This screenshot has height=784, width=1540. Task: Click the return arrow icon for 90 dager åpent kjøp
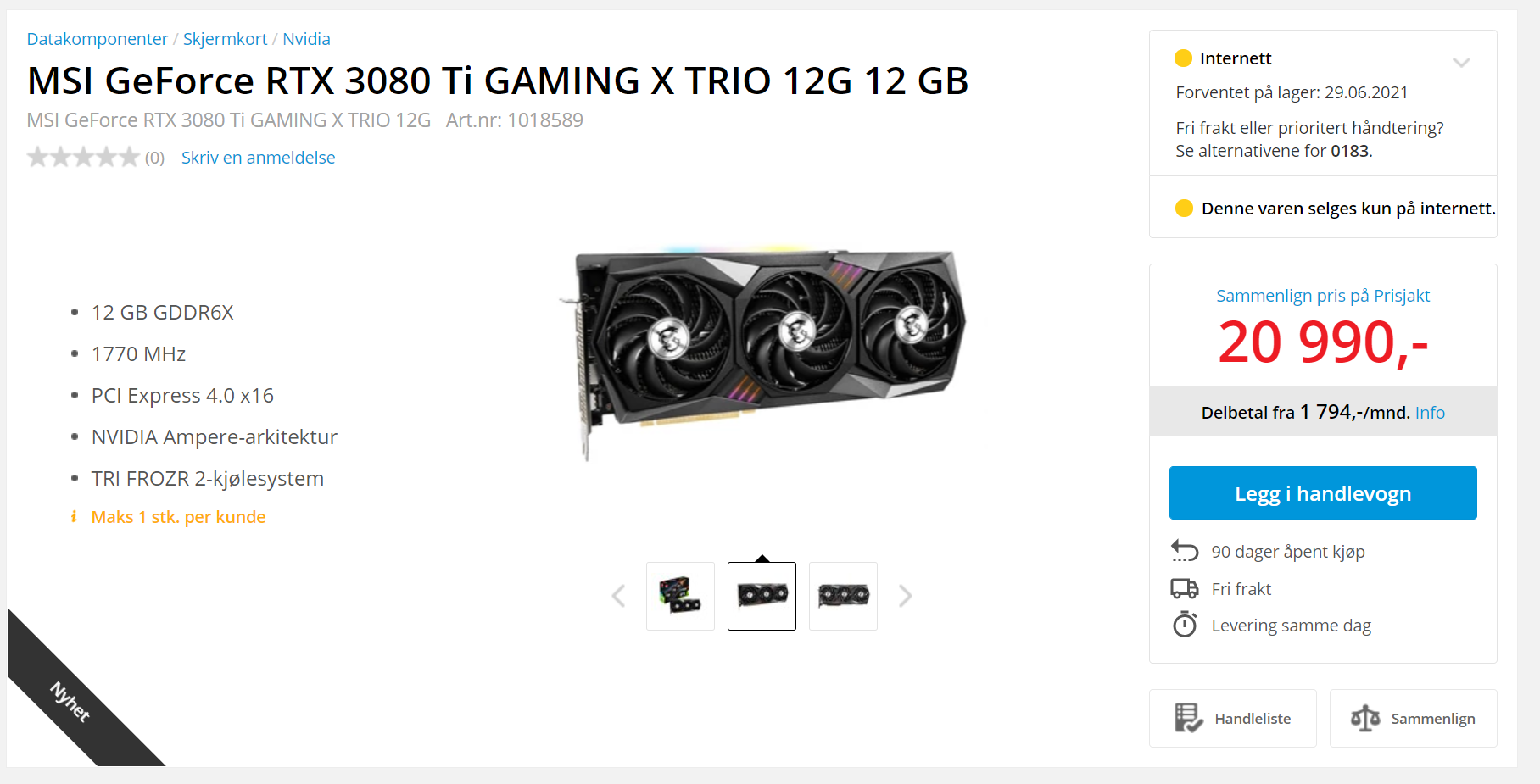tap(1185, 551)
